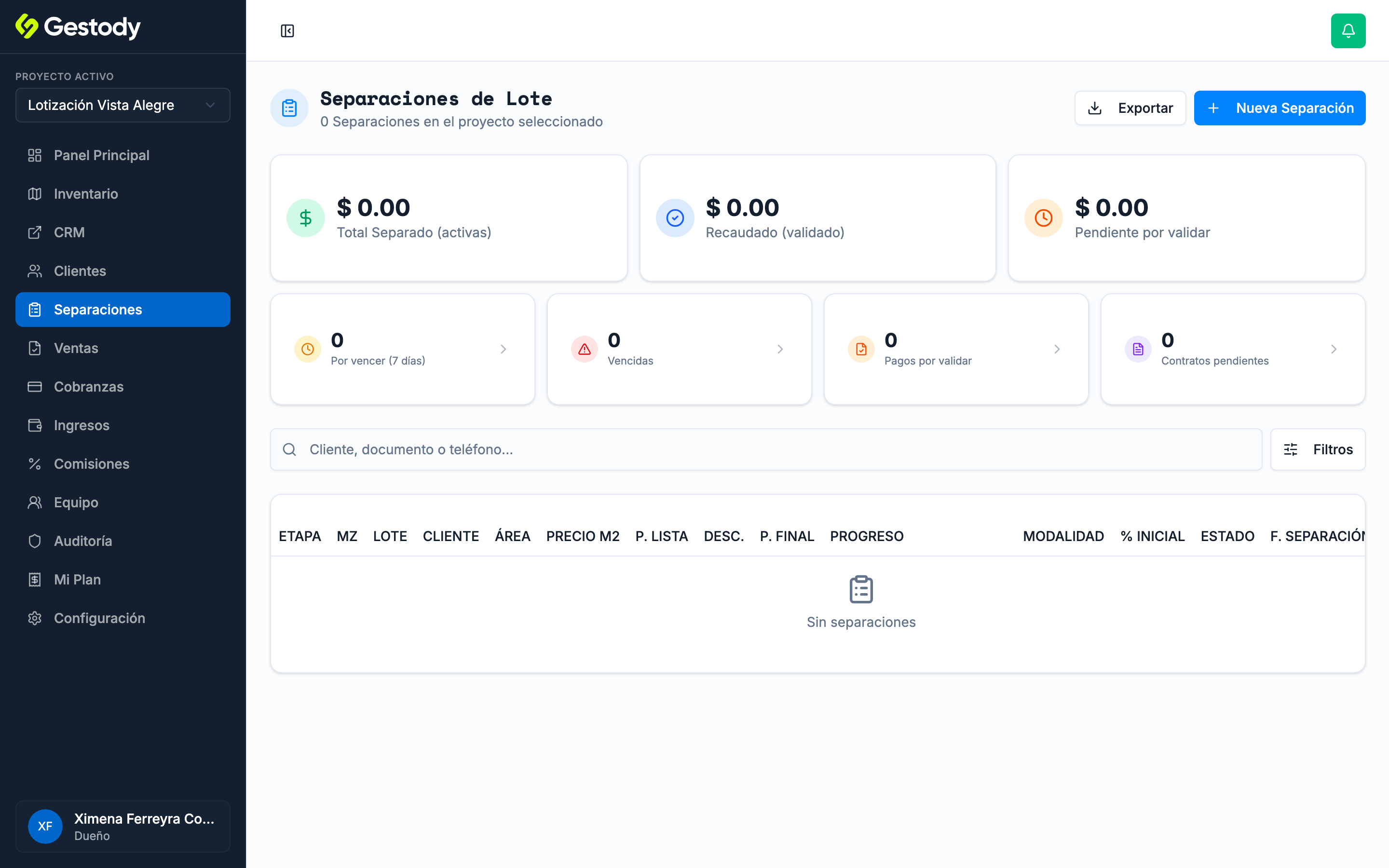Open notifications via the green bell icon
The image size is (1389, 868).
(x=1348, y=31)
